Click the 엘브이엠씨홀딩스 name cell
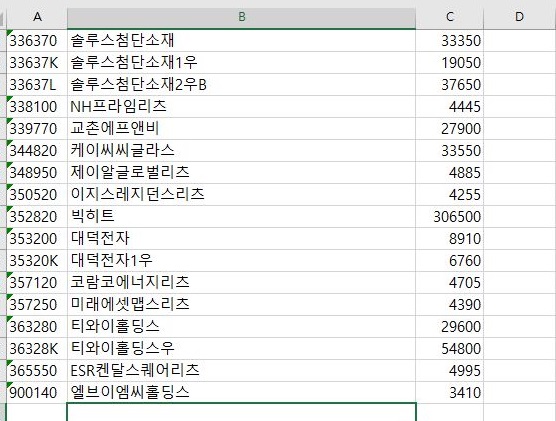The width and height of the screenshot is (556, 421). coord(241,393)
